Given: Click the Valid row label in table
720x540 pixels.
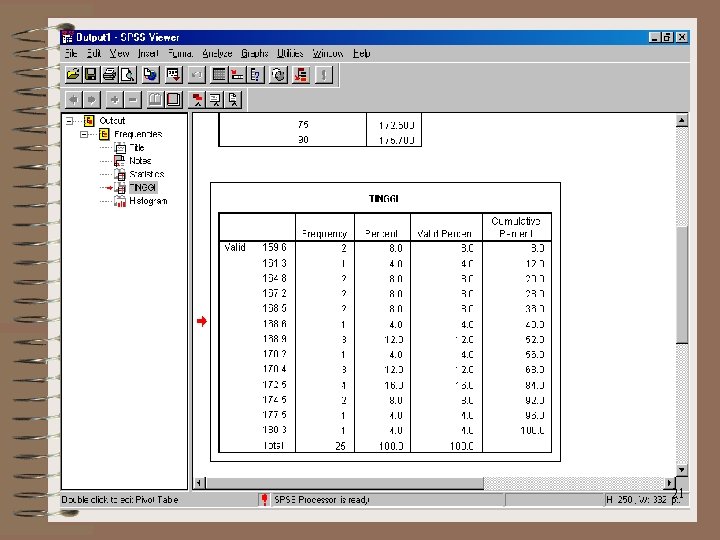Looking at the screenshot, I should point(235,248).
